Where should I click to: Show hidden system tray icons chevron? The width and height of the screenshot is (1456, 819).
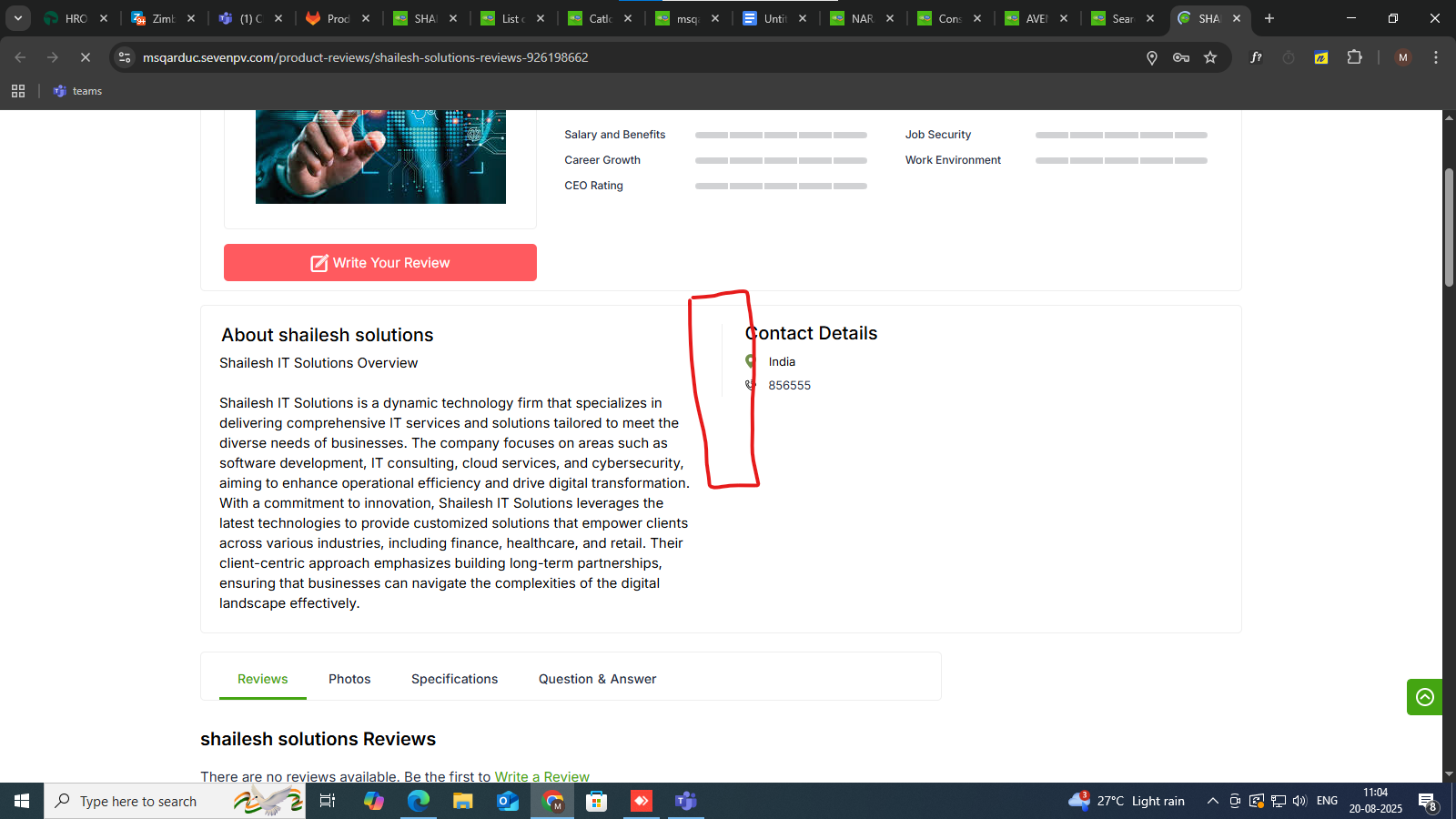[x=1212, y=801]
